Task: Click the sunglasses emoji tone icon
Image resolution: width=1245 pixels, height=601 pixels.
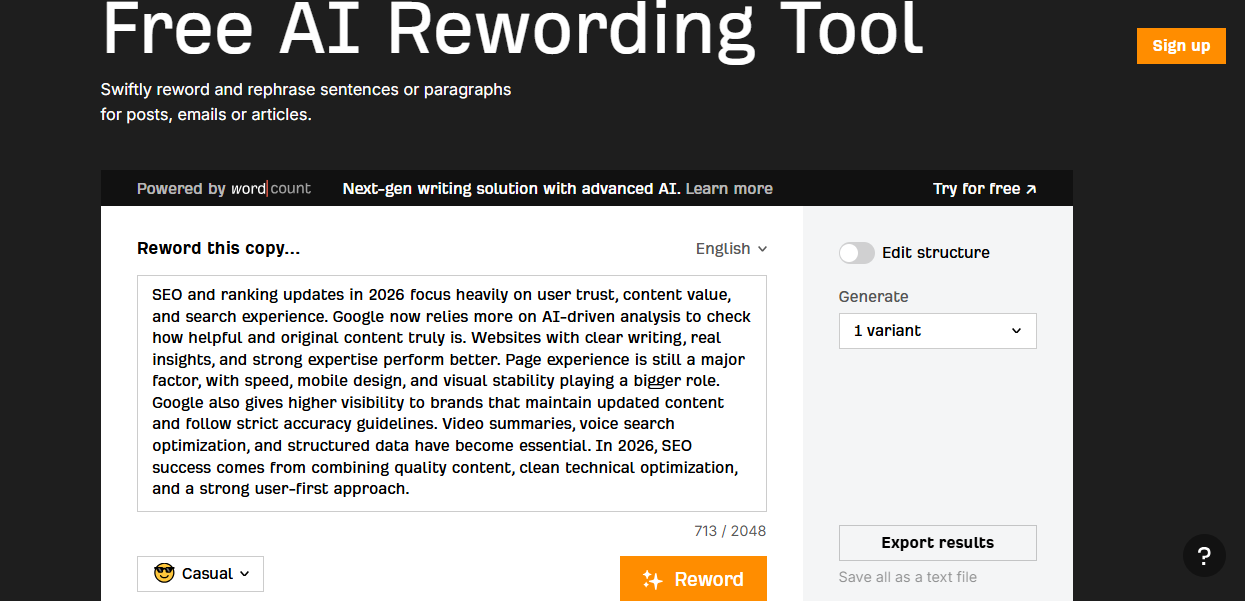Action: tap(164, 574)
